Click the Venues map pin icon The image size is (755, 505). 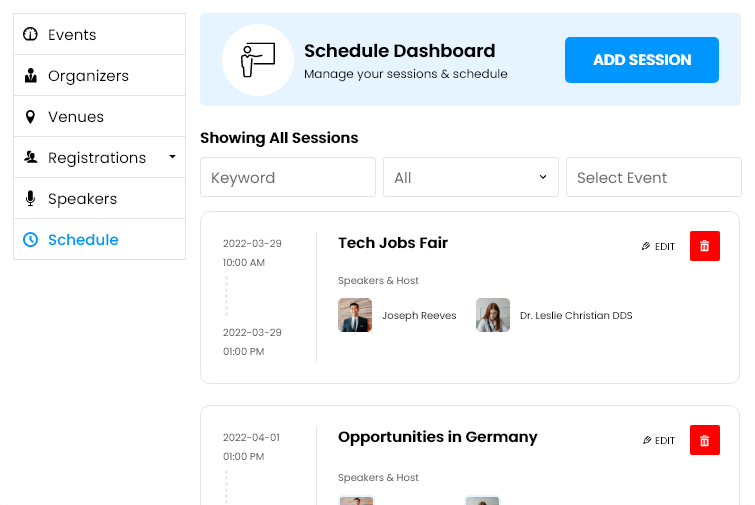point(30,117)
